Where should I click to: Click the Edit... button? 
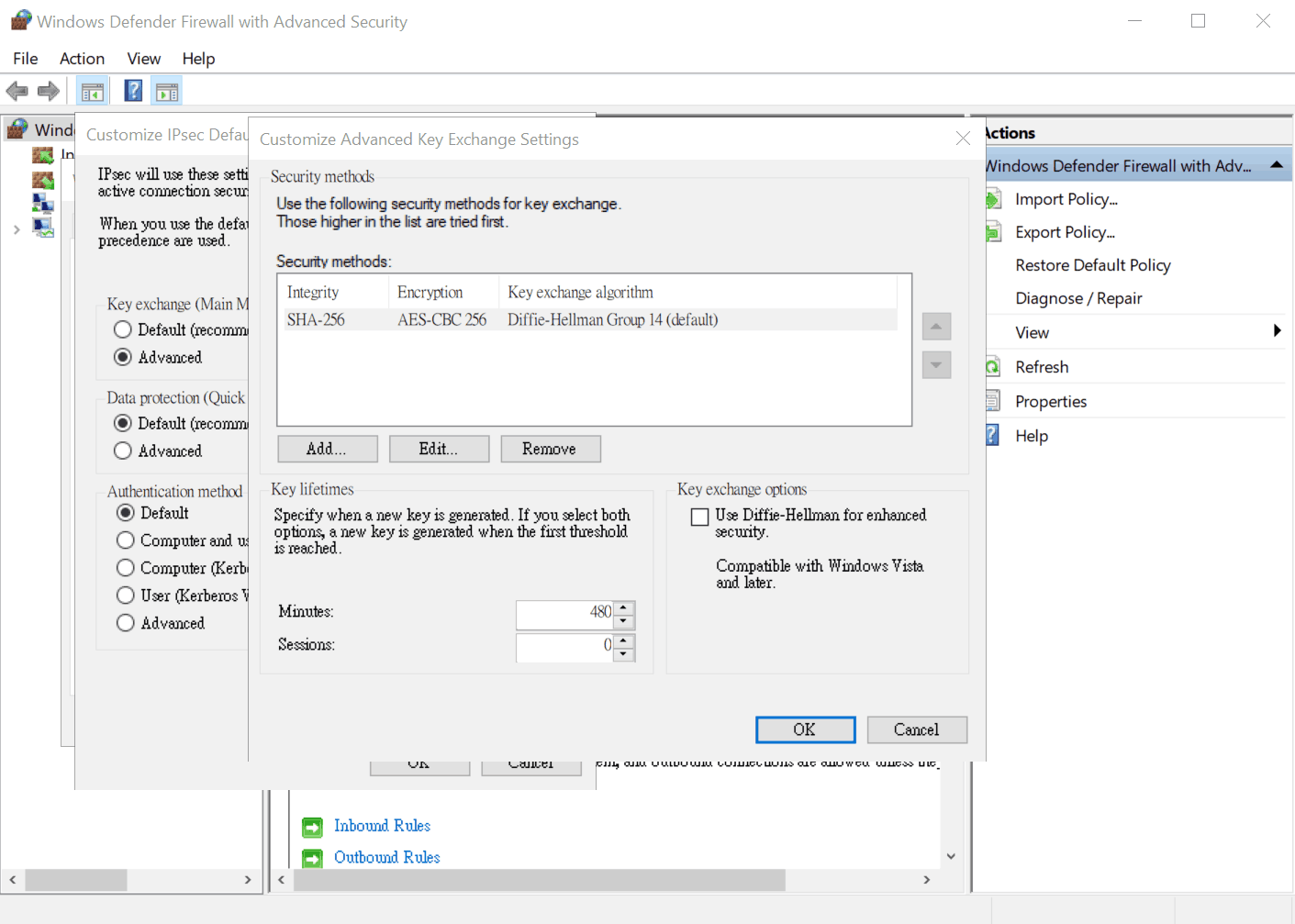pyautogui.click(x=439, y=449)
